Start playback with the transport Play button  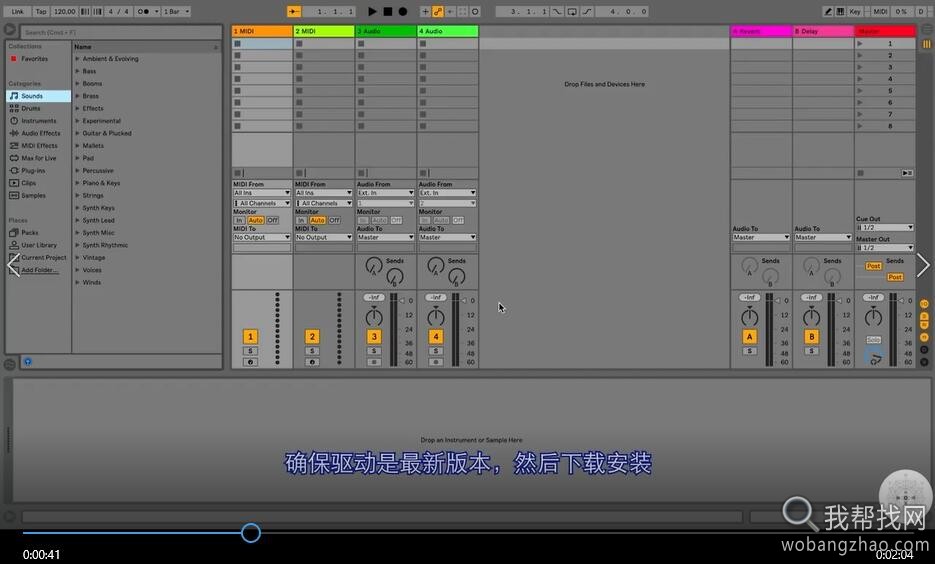pyautogui.click(x=372, y=11)
